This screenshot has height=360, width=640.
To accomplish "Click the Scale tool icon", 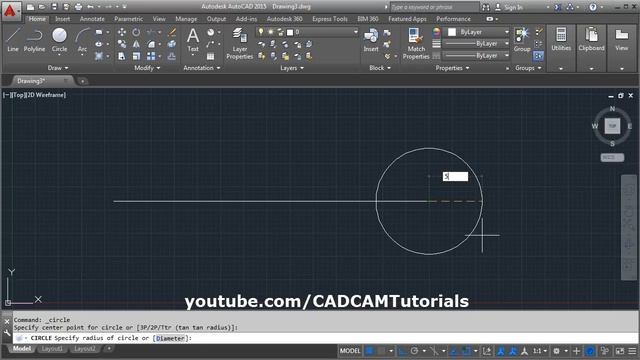I will tap(136, 56).
